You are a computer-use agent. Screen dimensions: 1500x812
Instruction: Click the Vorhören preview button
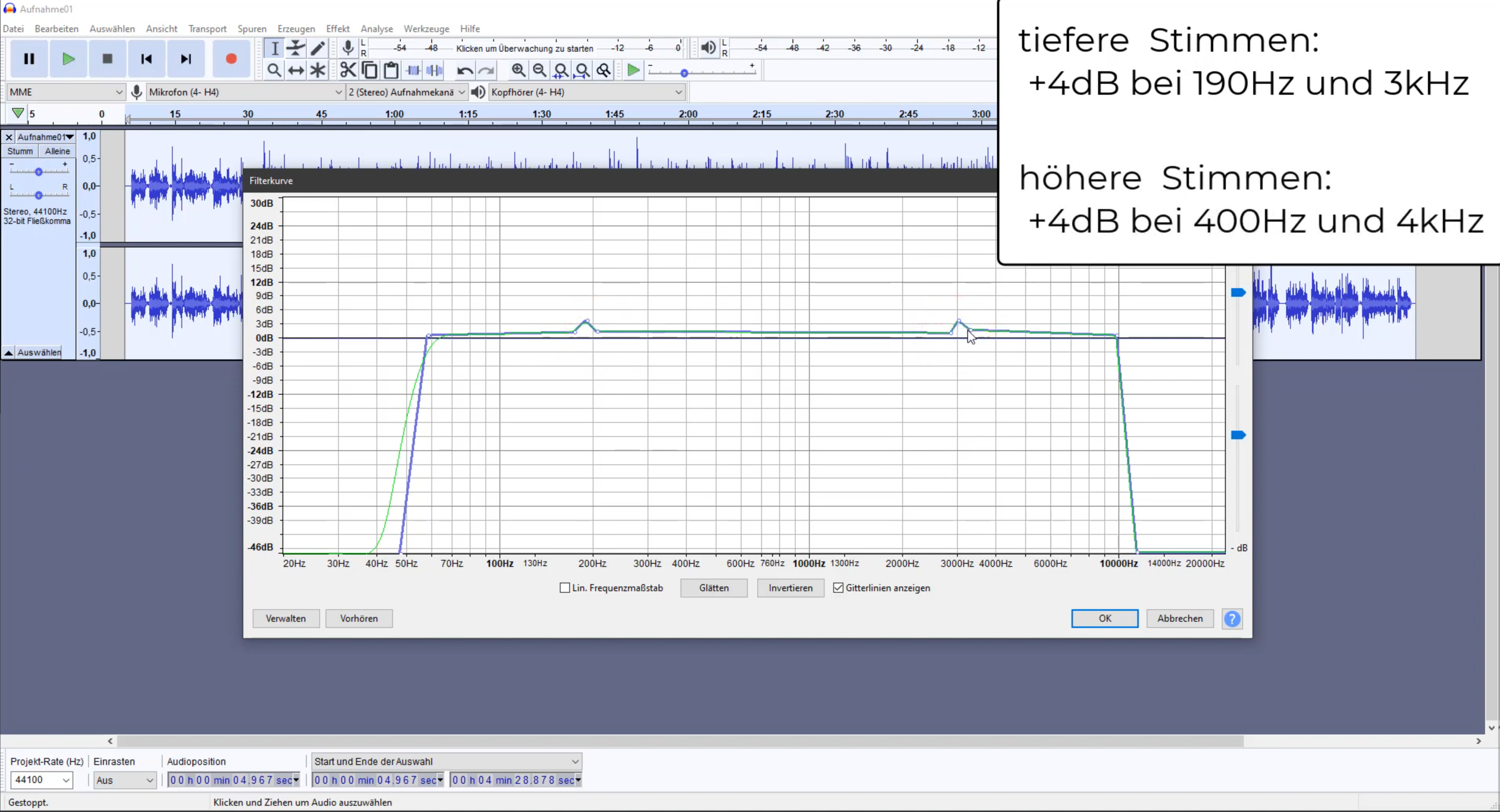pyautogui.click(x=359, y=618)
